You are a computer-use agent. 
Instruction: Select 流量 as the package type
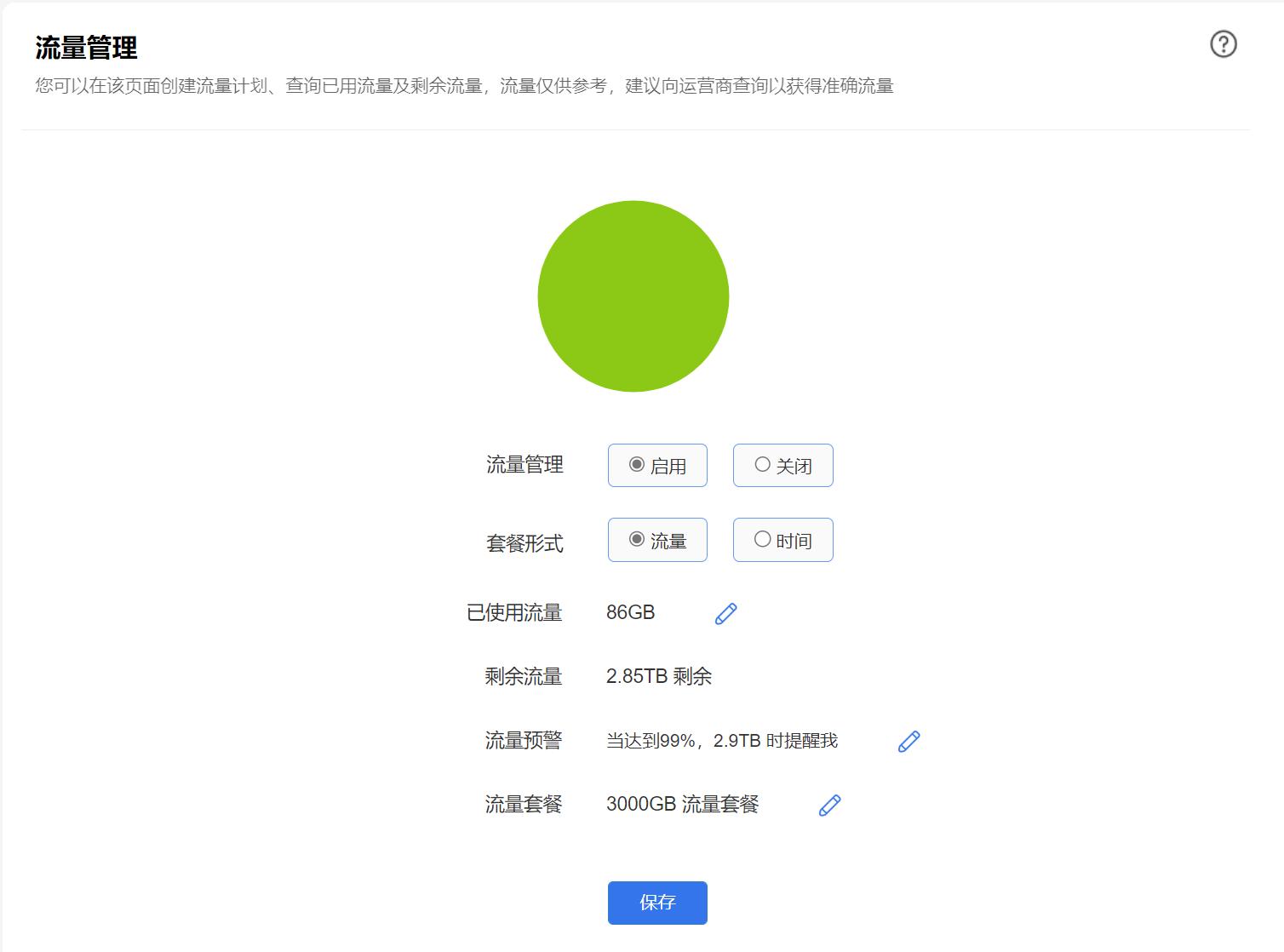click(x=657, y=539)
